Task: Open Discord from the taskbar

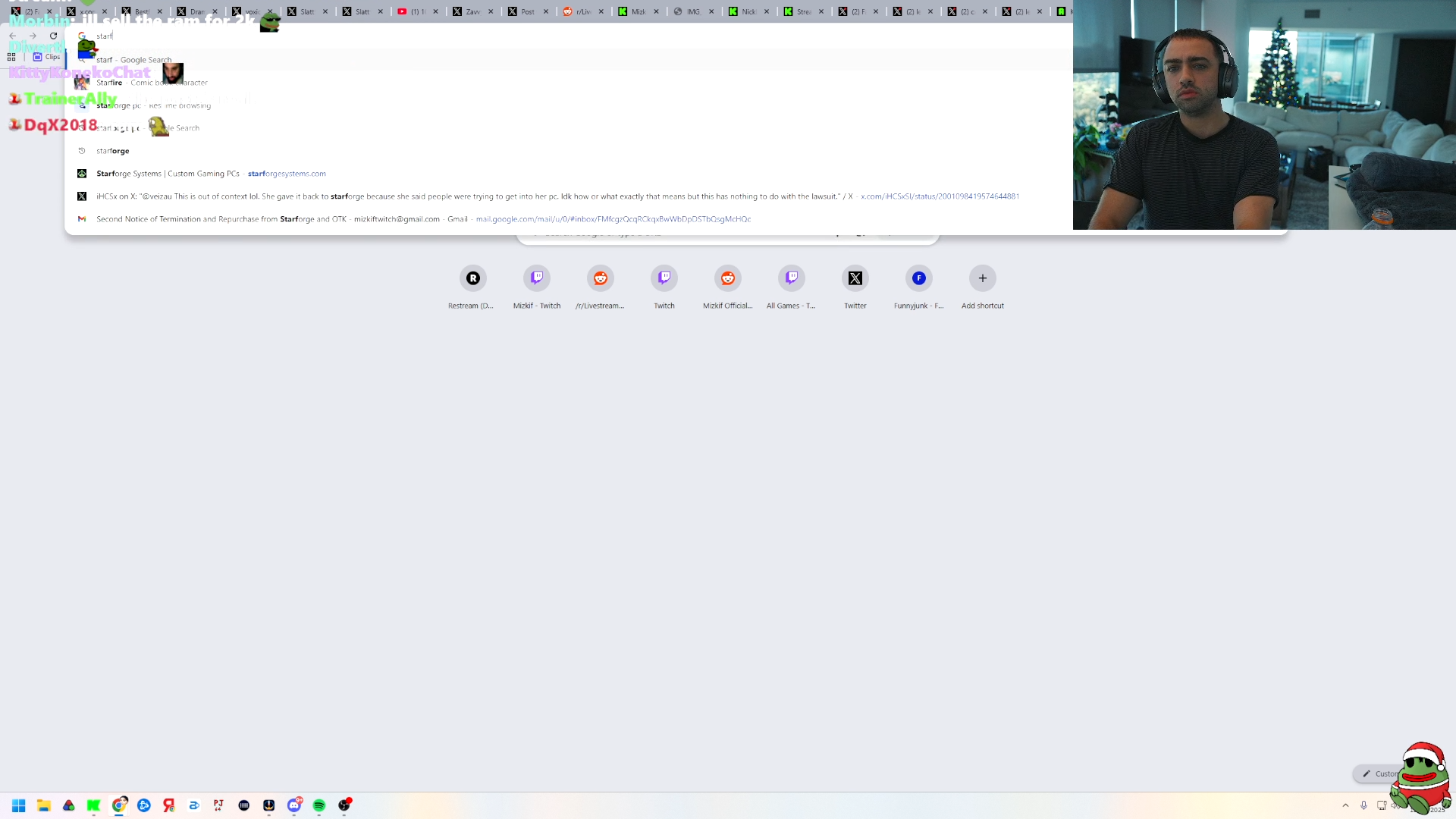Action: click(294, 805)
